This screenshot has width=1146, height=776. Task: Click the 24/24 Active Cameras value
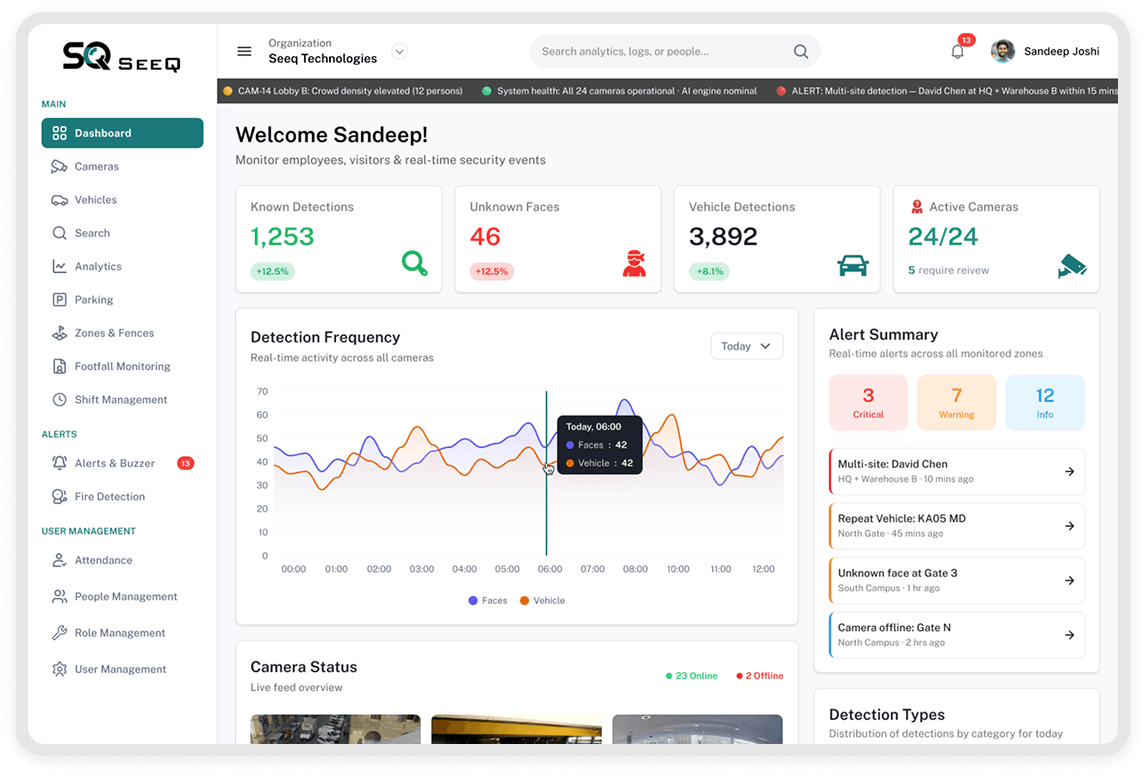(943, 237)
